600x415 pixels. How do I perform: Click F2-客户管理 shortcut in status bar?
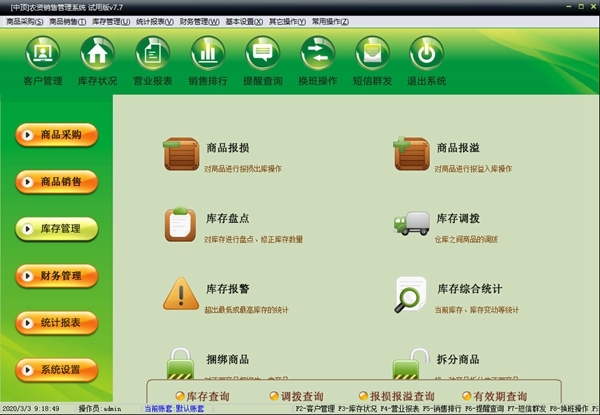315,409
